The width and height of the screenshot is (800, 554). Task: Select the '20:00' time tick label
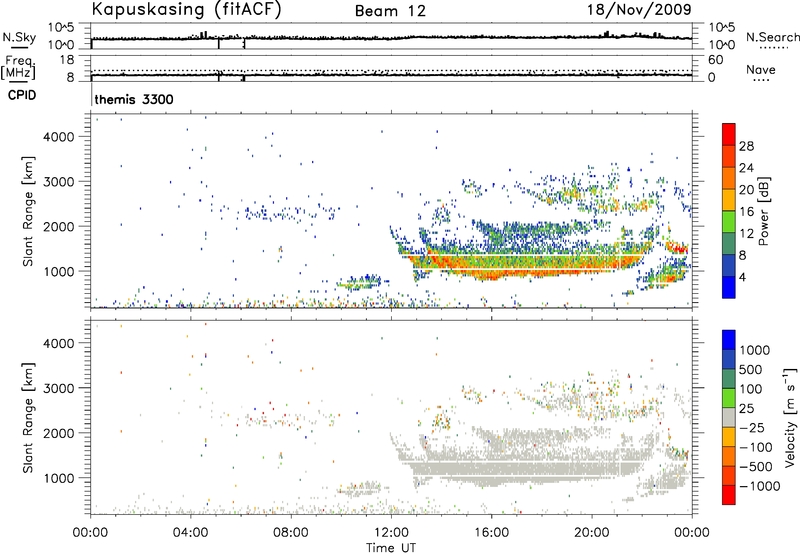tap(592, 533)
